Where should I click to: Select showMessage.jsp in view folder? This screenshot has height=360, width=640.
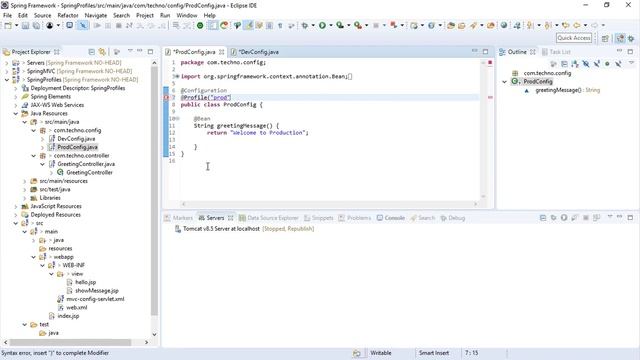coord(97,291)
